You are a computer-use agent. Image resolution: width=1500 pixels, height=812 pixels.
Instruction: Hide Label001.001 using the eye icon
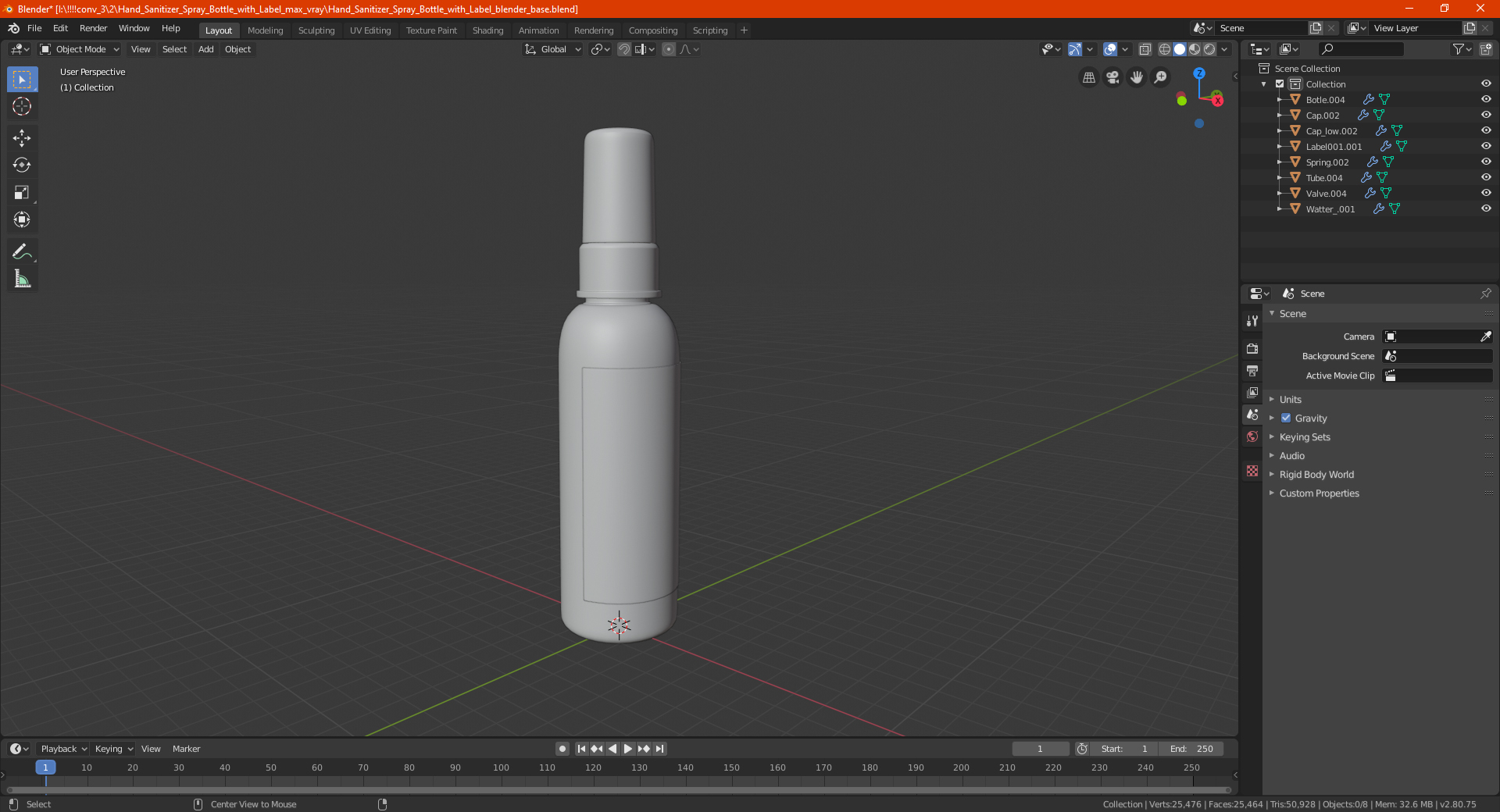tap(1486, 147)
